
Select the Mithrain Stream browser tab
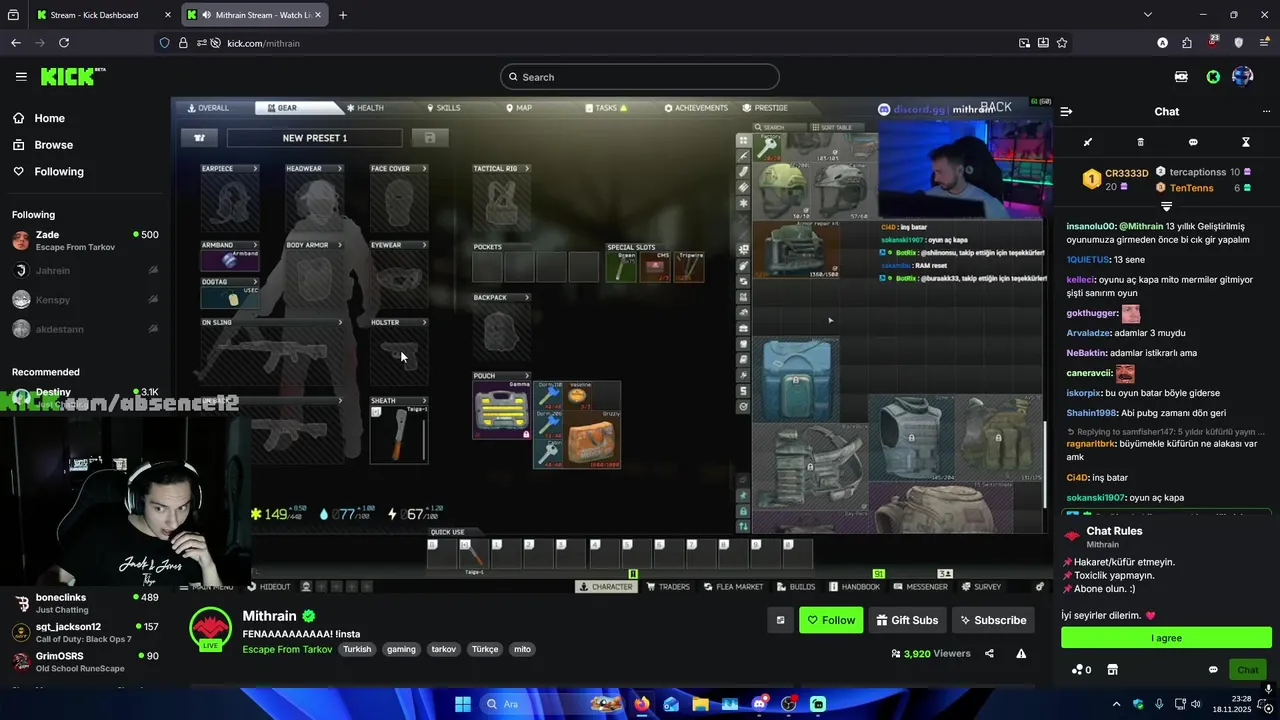click(256, 15)
